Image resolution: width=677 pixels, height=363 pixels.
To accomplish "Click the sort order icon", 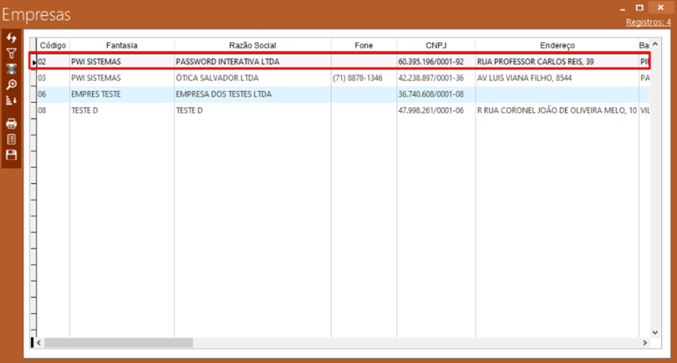I will (x=11, y=100).
